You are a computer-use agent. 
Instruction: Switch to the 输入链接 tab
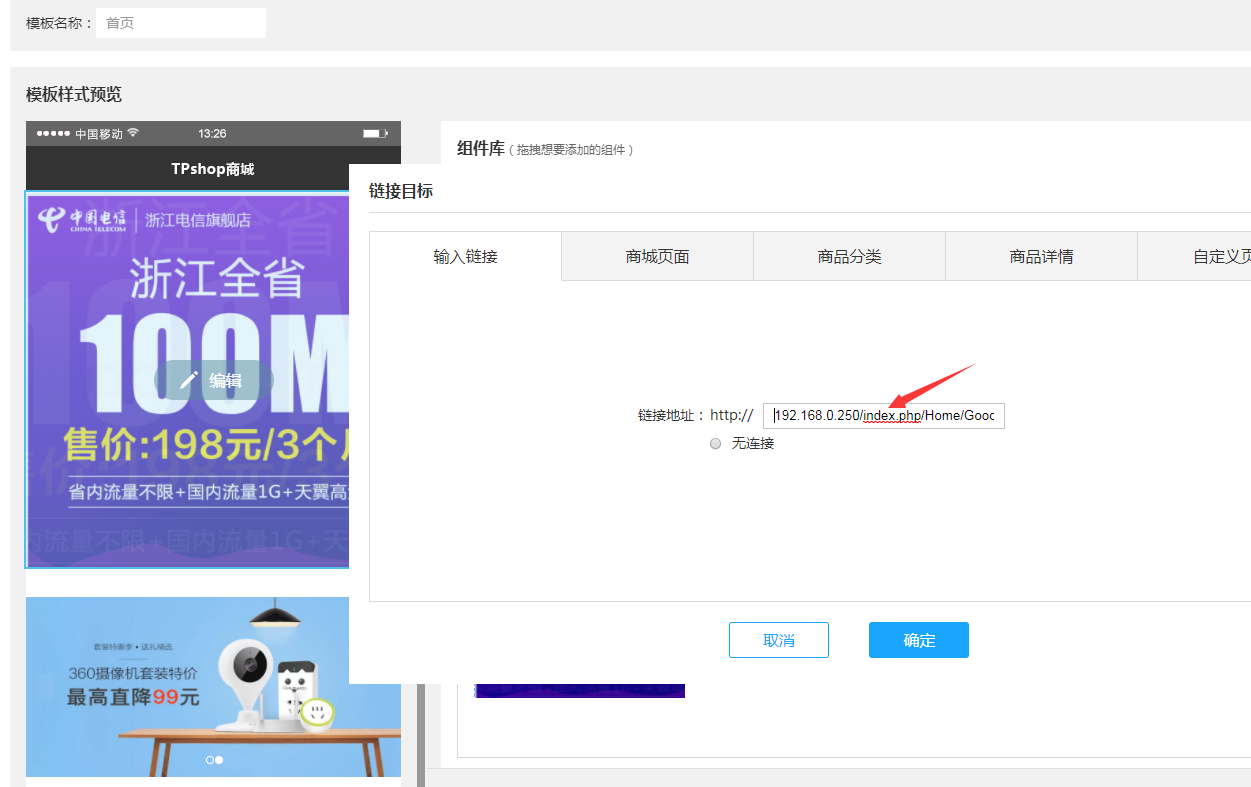pos(465,257)
